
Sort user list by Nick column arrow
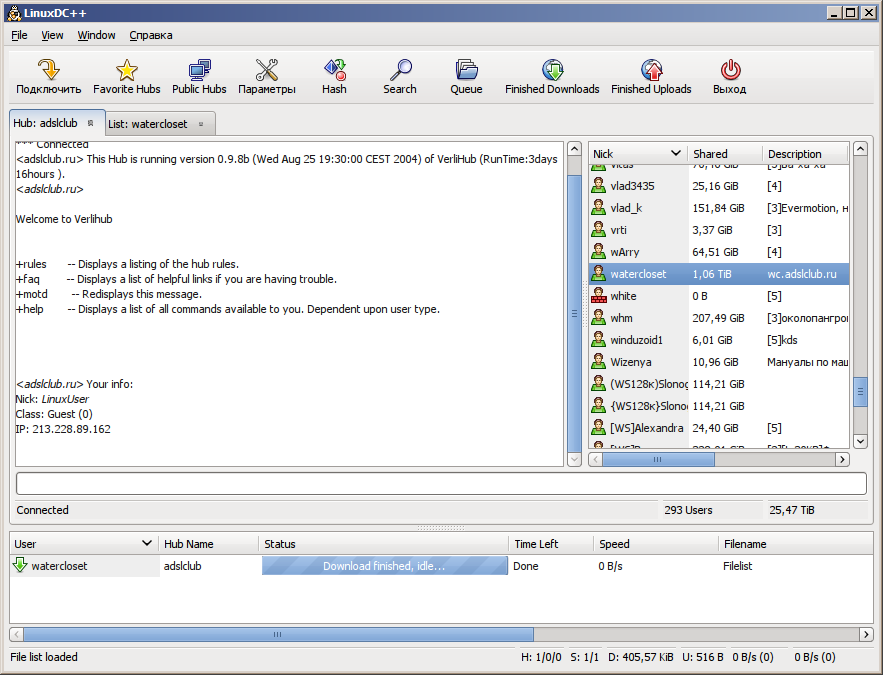point(676,154)
